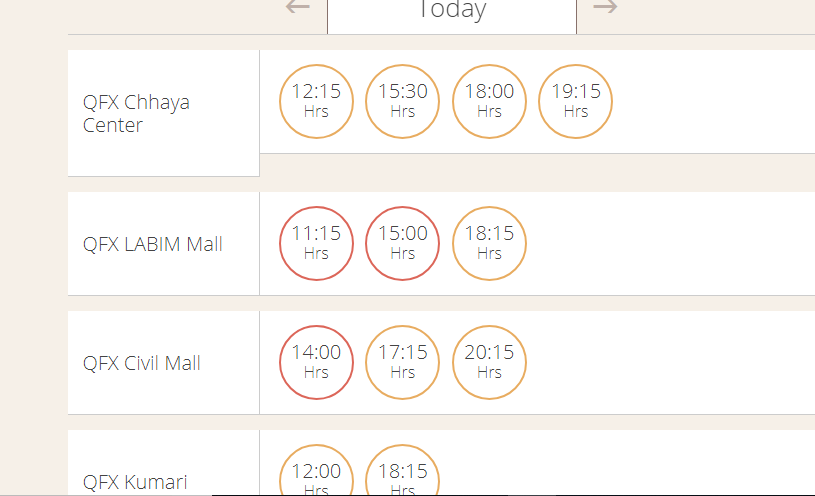
Task: Select the 20:15 Hrs showtime
Action: pos(489,362)
